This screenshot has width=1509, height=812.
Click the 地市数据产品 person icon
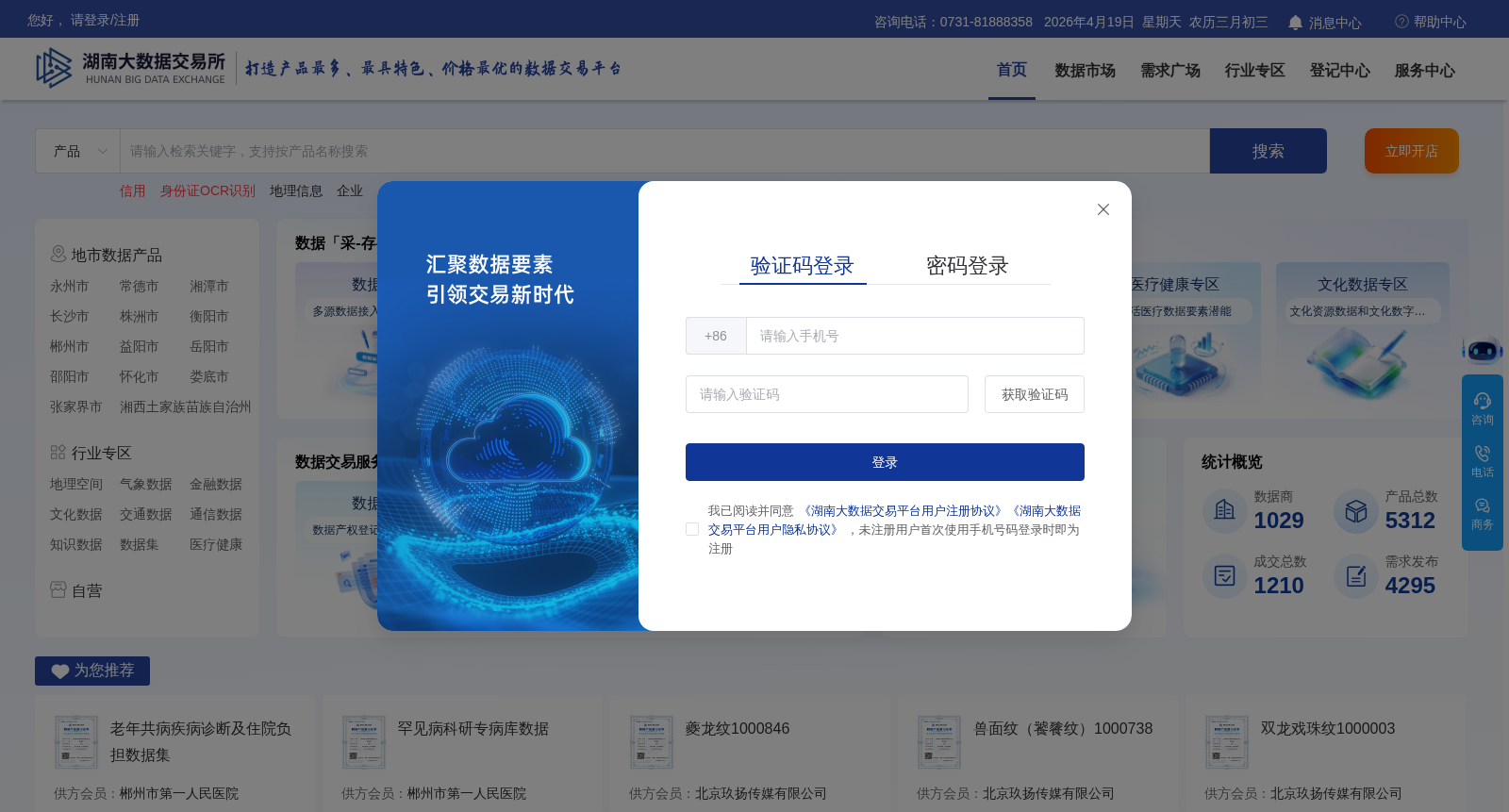pyautogui.click(x=58, y=255)
